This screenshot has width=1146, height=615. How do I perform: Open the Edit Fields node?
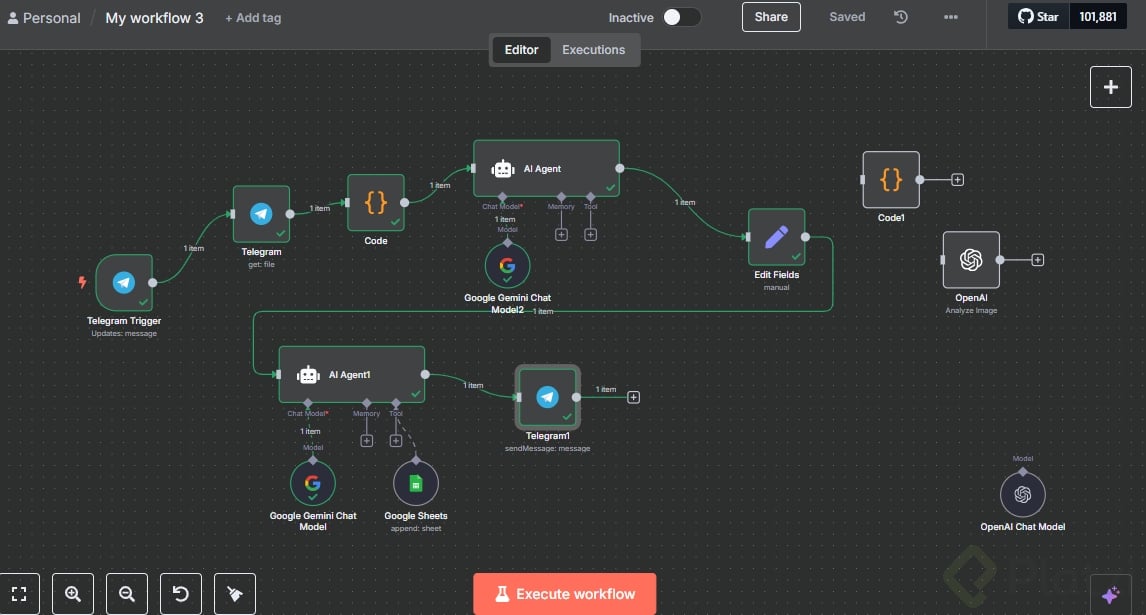click(776, 237)
